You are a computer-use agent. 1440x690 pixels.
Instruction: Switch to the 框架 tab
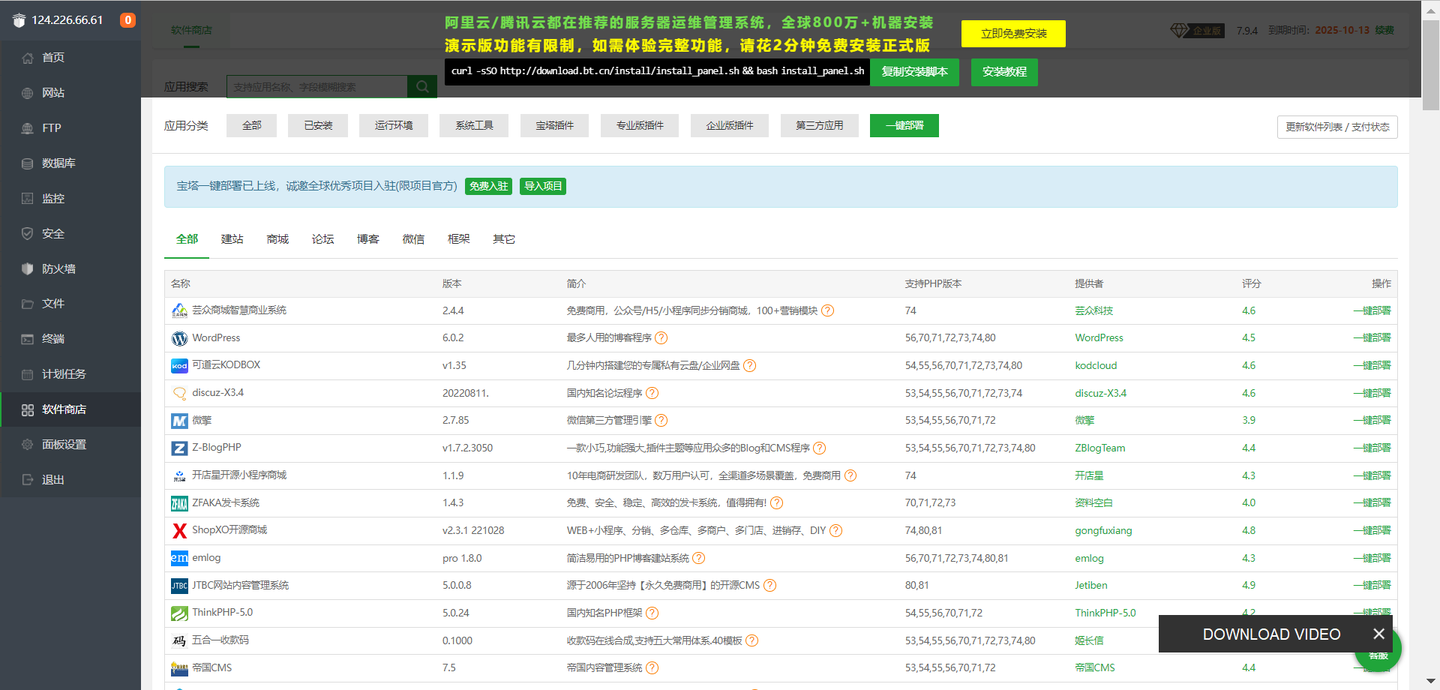459,239
